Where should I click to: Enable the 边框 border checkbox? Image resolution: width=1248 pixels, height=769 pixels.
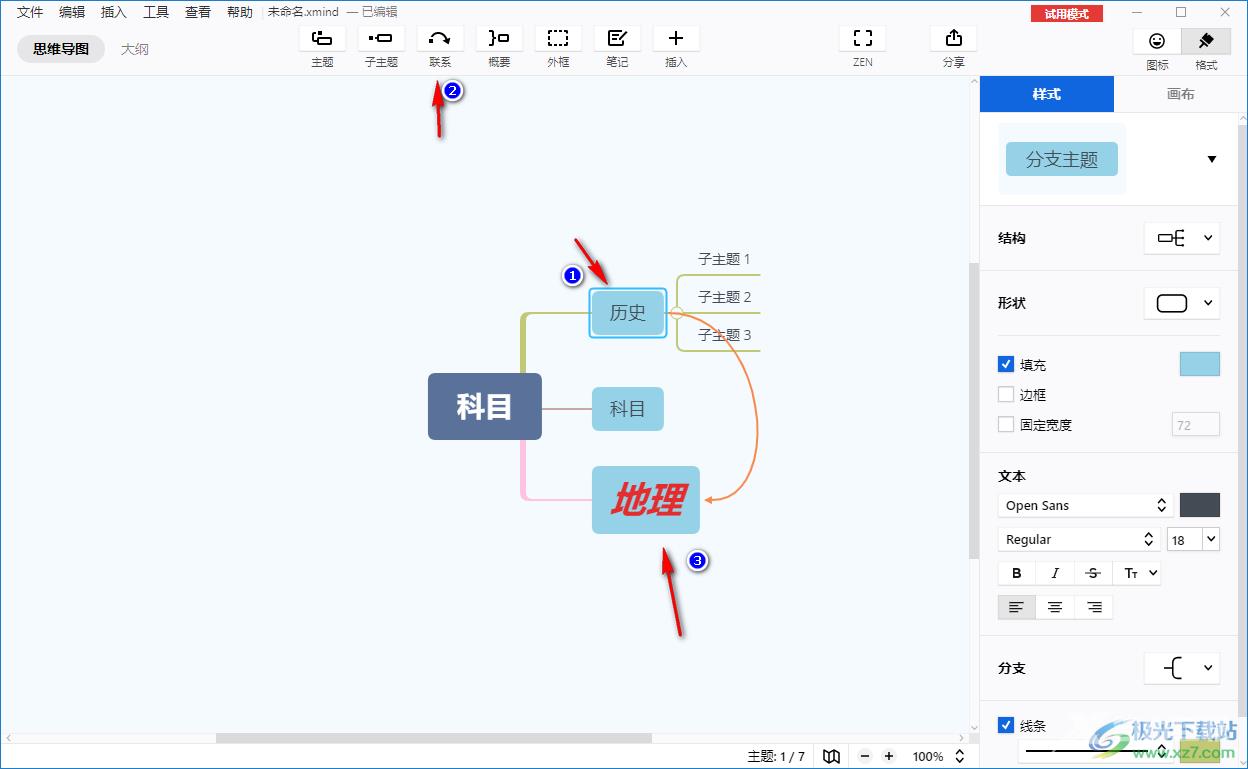1006,395
